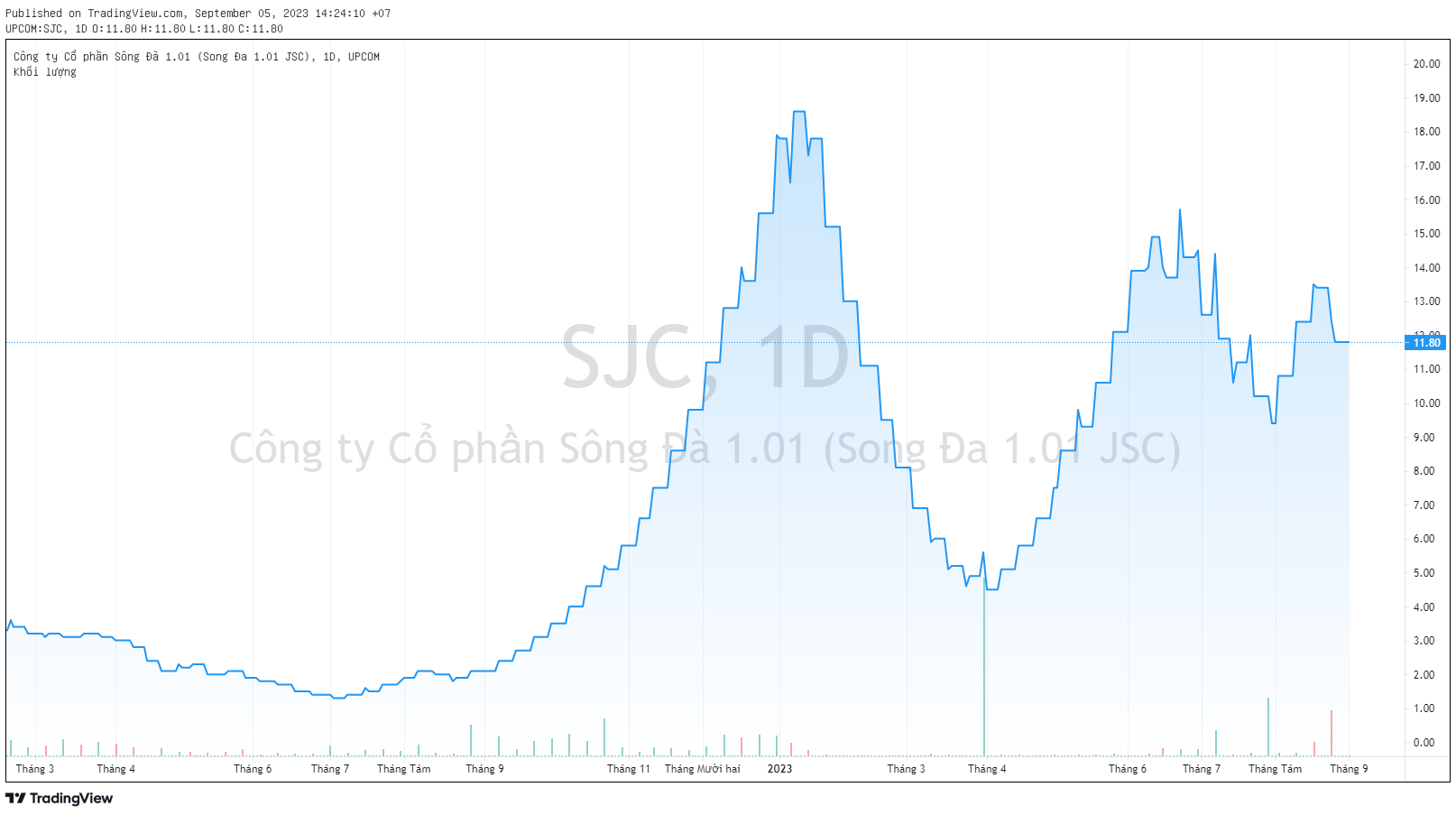
Task: Click the 11.00 price axis label
Action: point(1426,369)
